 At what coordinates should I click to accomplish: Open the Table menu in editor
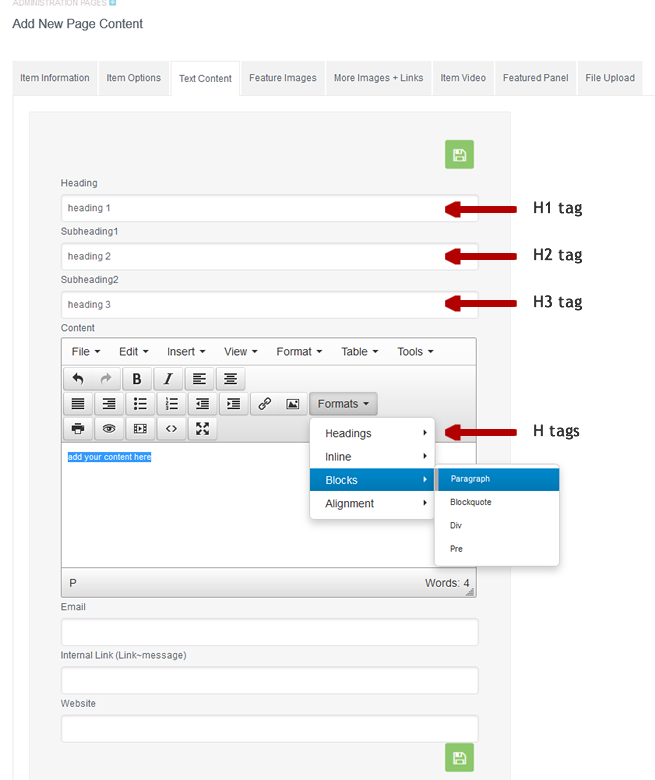(x=359, y=352)
